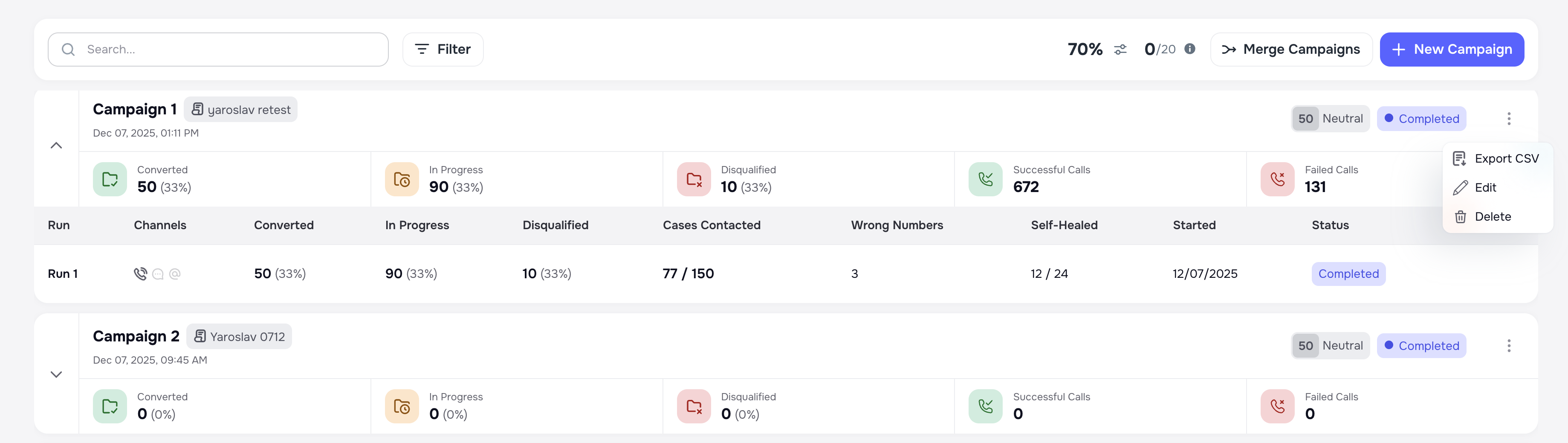This screenshot has width=1568, height=443.
Task: Select the phone channel icon in Run 1
Action: [141, 274]
